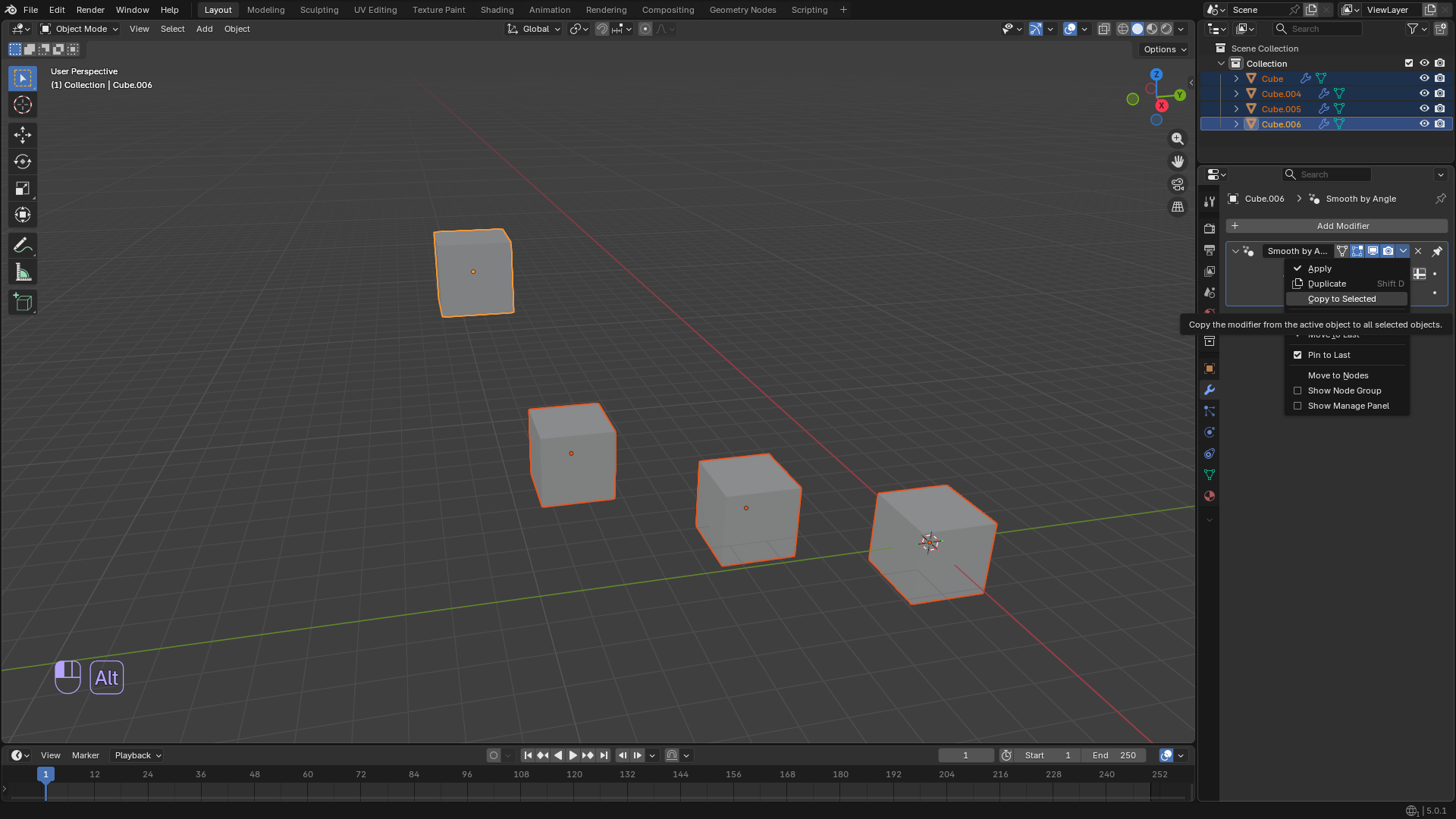Toggle the Pin to Last checkbox
The width and height of the screenshot is (1456, 819).
[x=1298, y=355]
